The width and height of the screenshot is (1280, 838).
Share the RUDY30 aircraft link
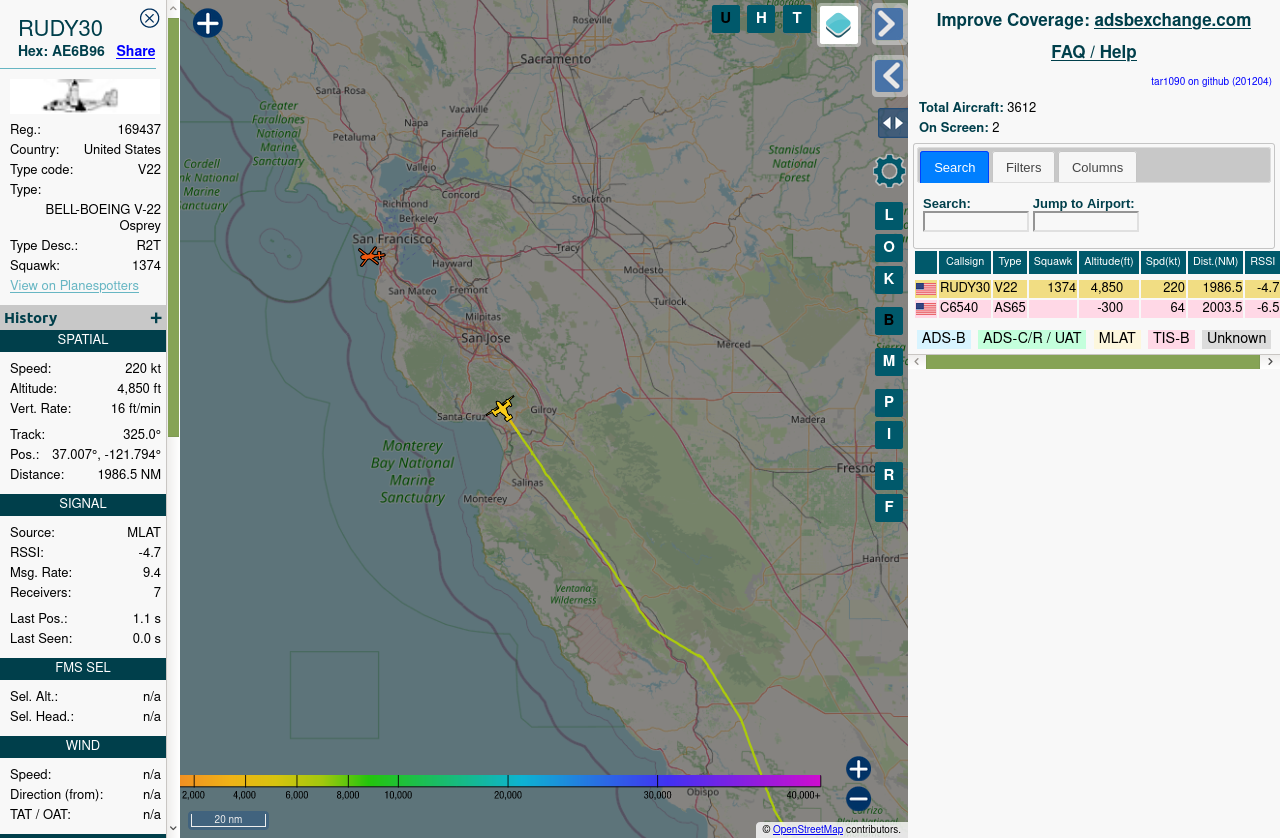tap(135, 51)
